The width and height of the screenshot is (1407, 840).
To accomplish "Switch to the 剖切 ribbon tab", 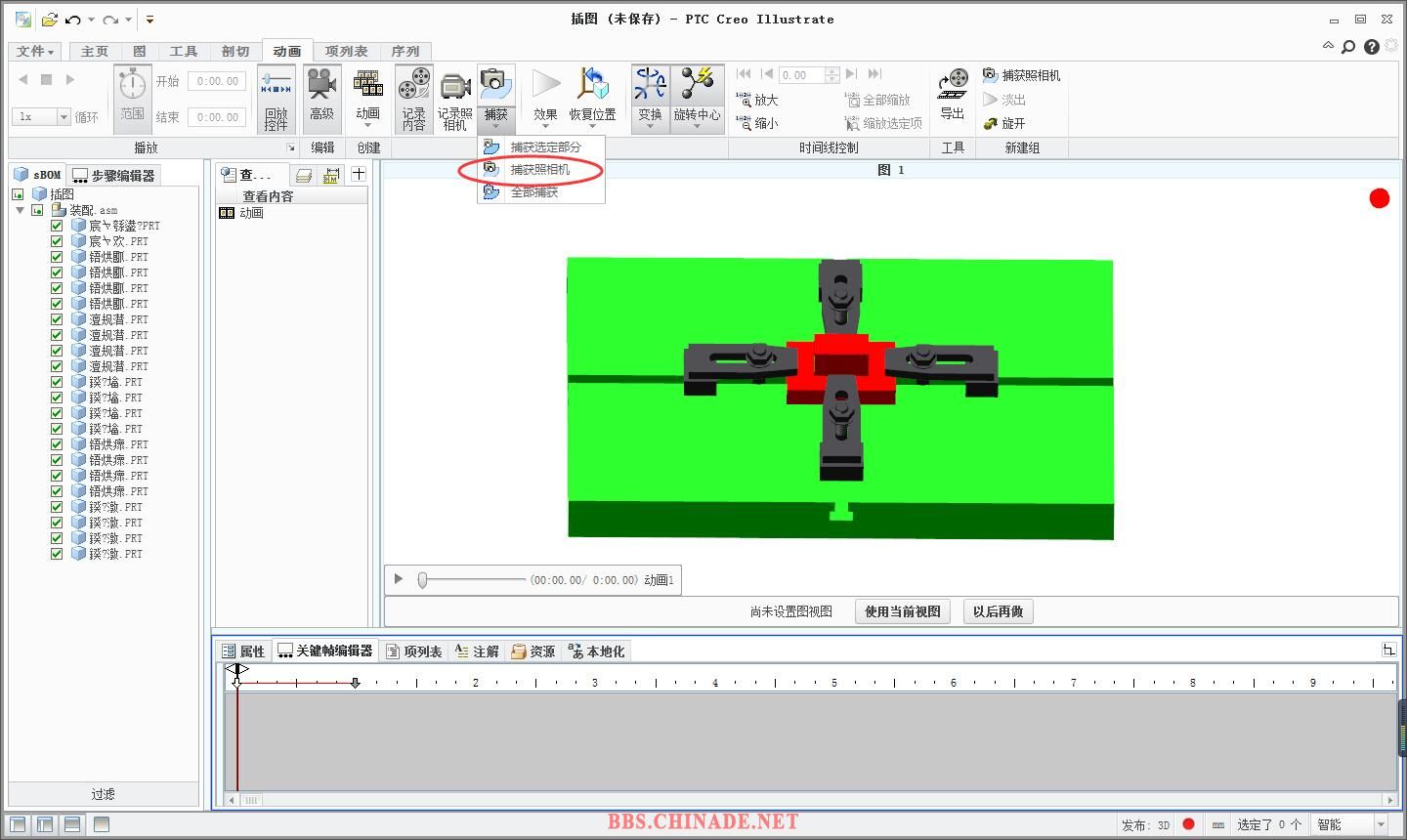I will [235, 51].
